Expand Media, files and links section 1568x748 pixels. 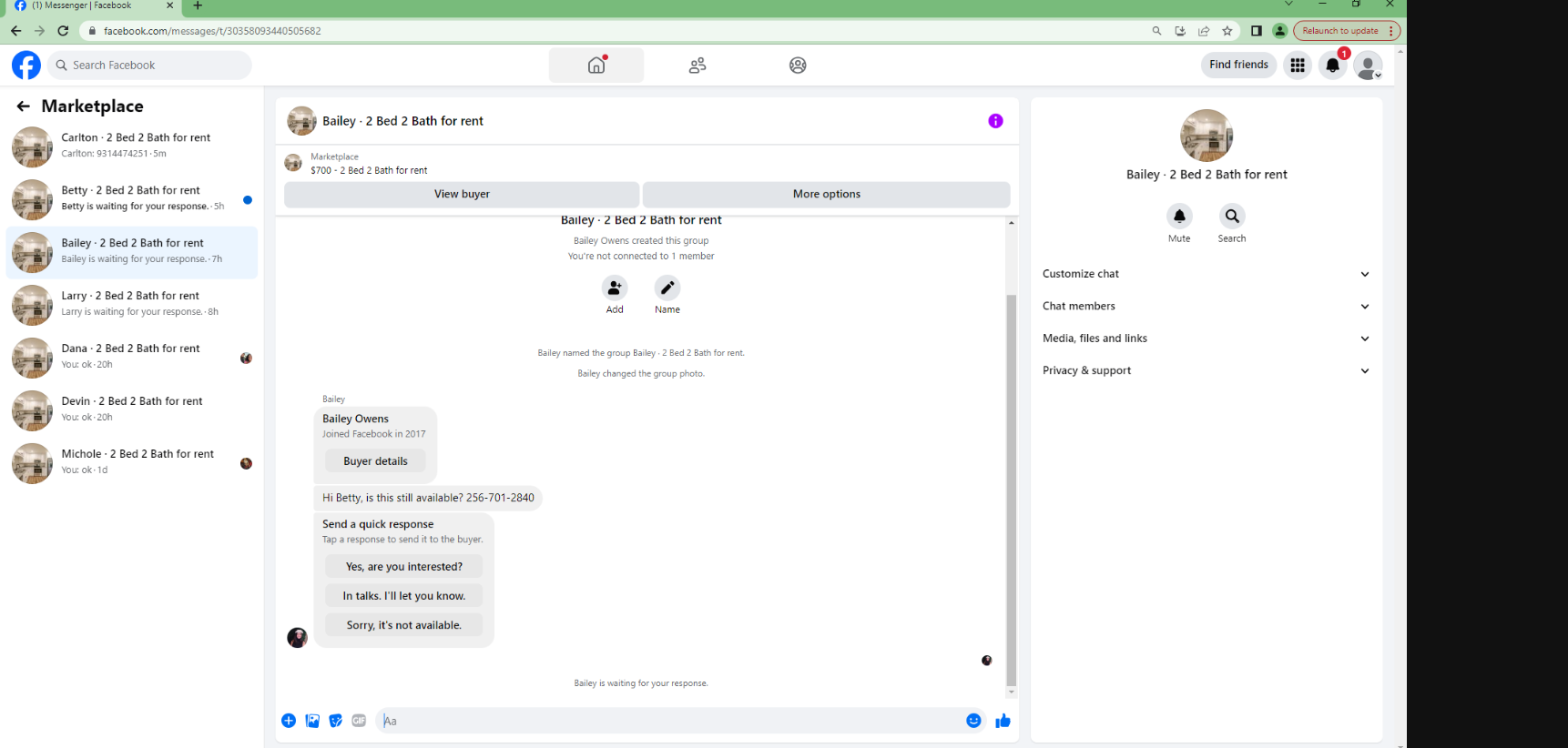pyautogui.click(x=1206, y=339)
